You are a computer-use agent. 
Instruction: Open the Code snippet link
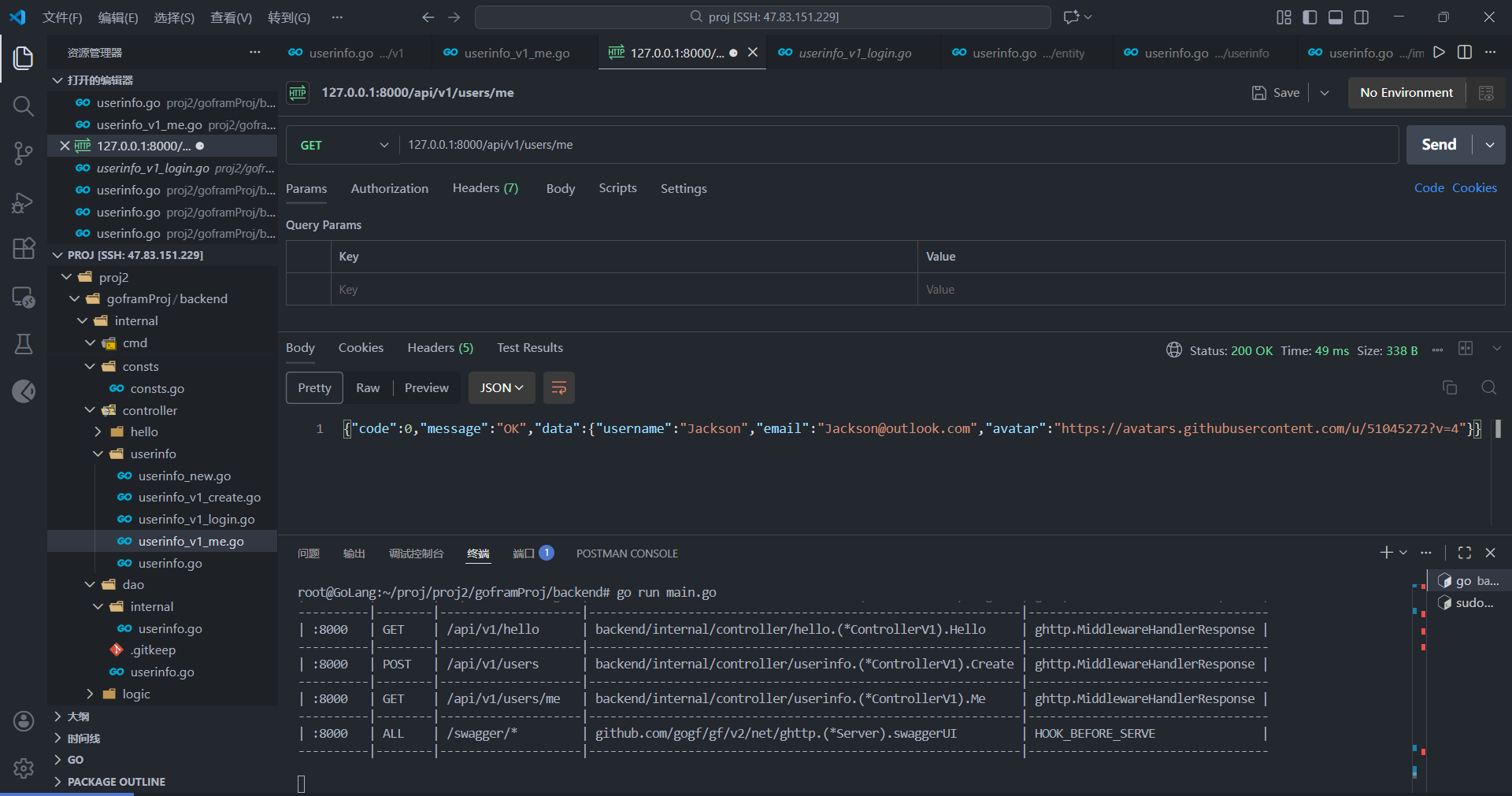[1429, 188]
